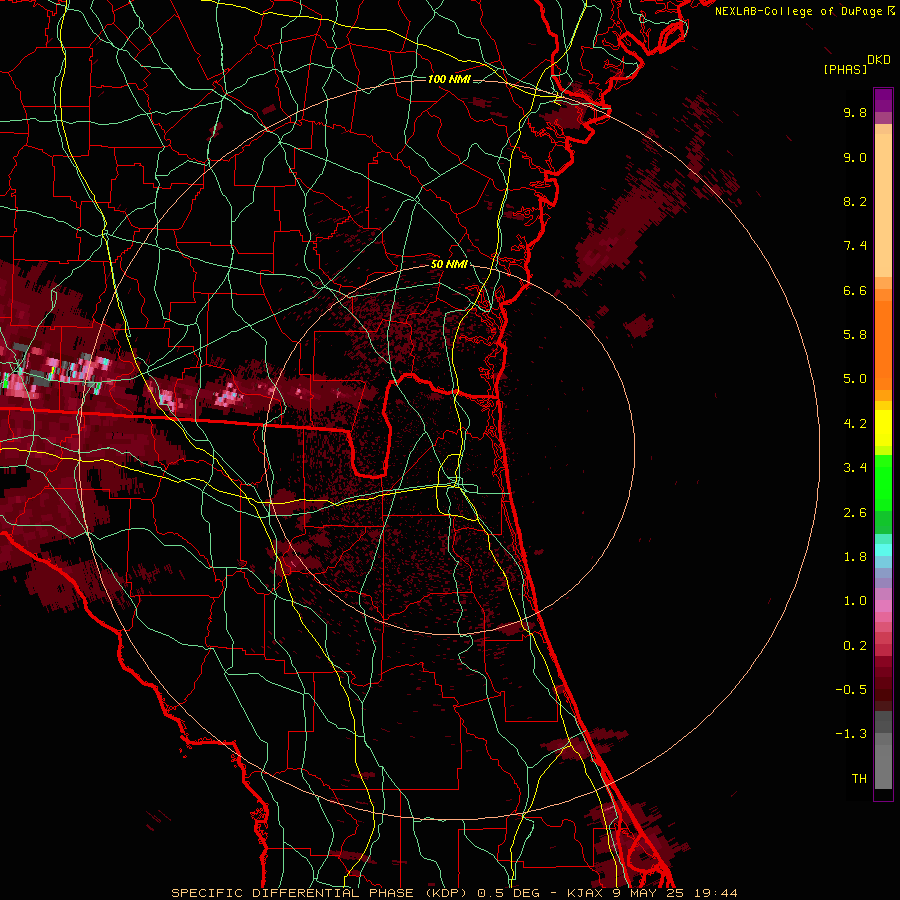Click the -0.5 value on color scale
The image size is (900, 900).
(x=851, y=690)
